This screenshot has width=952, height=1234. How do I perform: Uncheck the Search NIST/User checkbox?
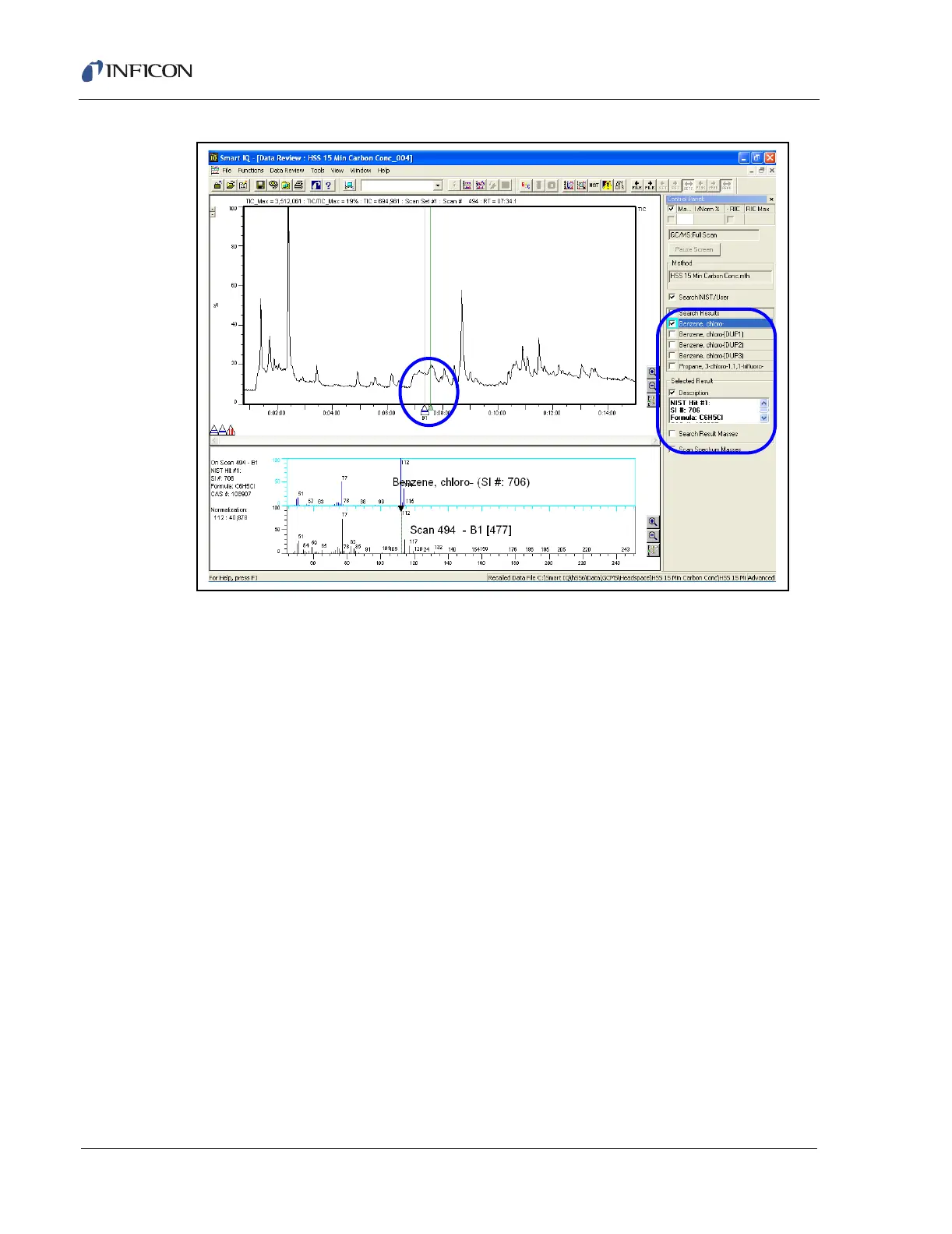[672, 297]
